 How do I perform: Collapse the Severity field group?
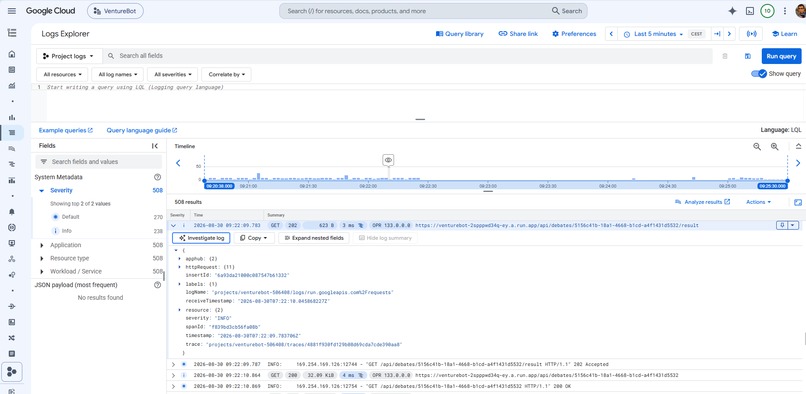coord(42,190)
